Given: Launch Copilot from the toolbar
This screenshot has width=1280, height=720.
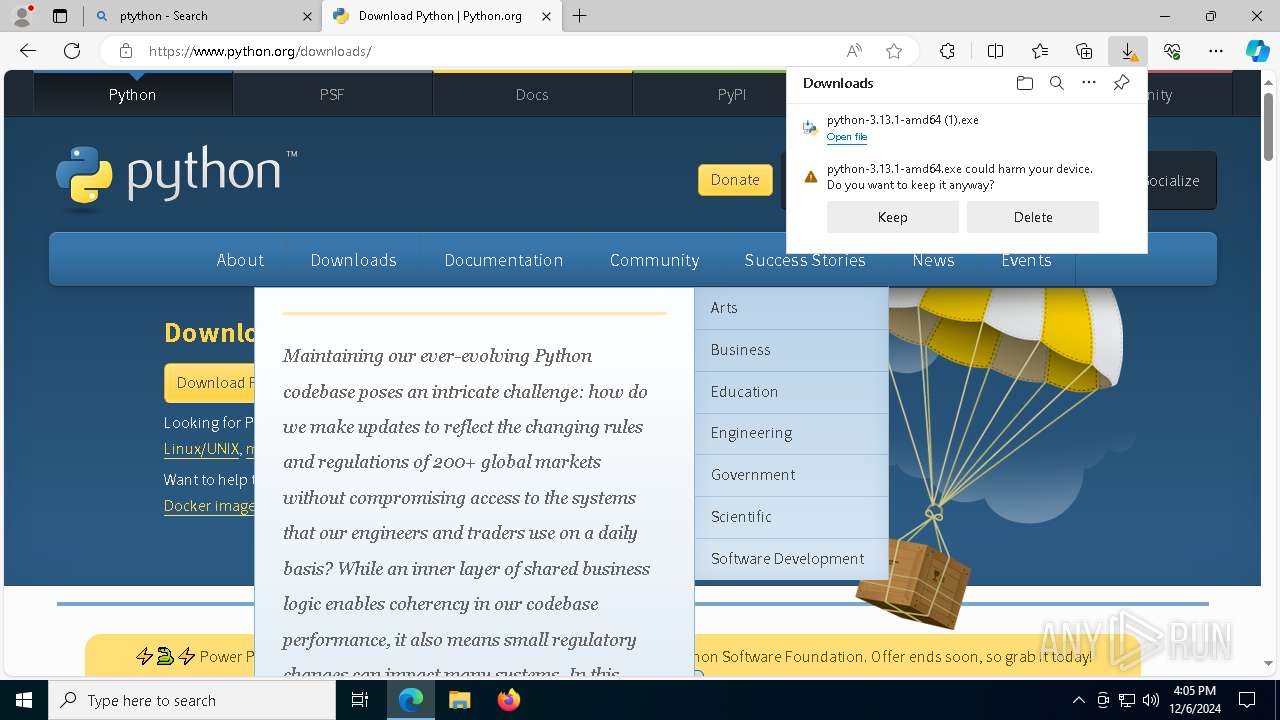Looking at the screenshot, I should click(1257, 51).
